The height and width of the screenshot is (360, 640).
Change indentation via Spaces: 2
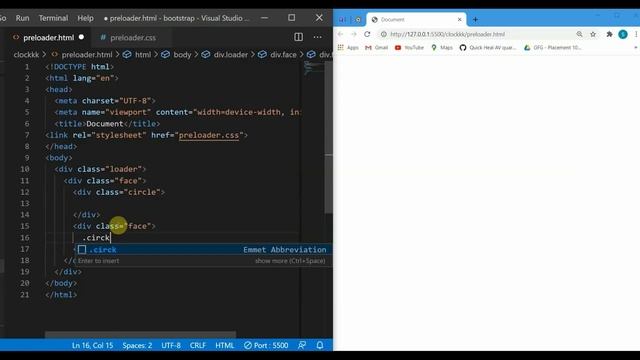point(137,345)
